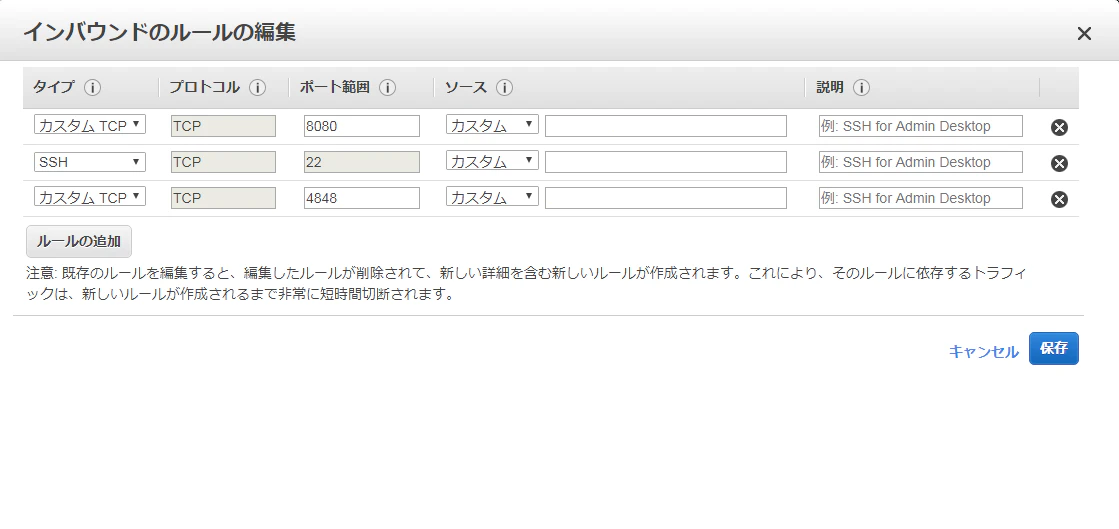Viewport: 1119px width, 529px height.
Task: Click protocol TCP field in SSH row
Action: click(x=223, y=162)
